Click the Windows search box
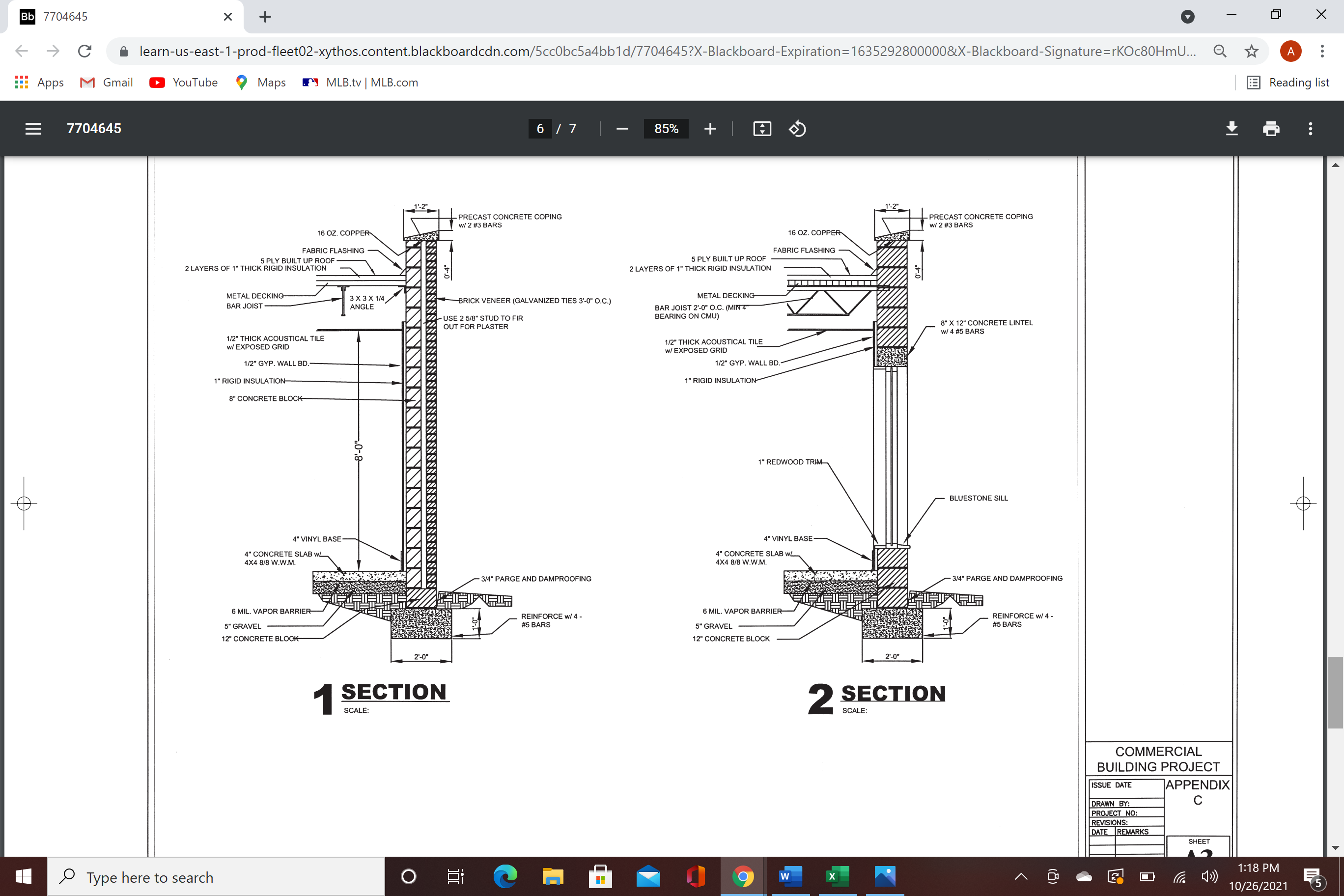 216,876
